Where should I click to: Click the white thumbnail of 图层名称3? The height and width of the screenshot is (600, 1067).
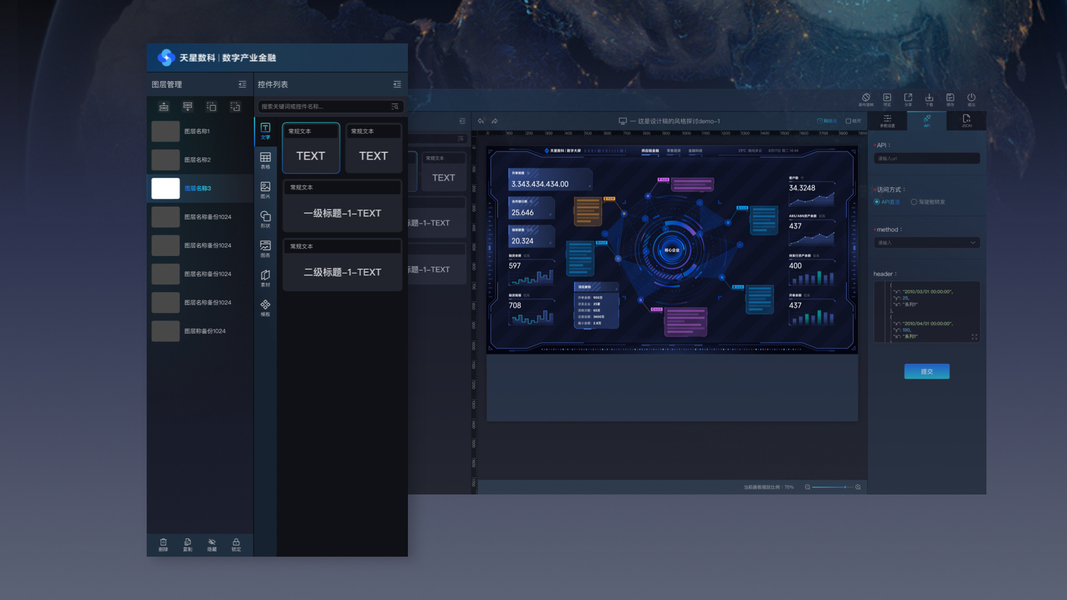[x=165, y=188]
